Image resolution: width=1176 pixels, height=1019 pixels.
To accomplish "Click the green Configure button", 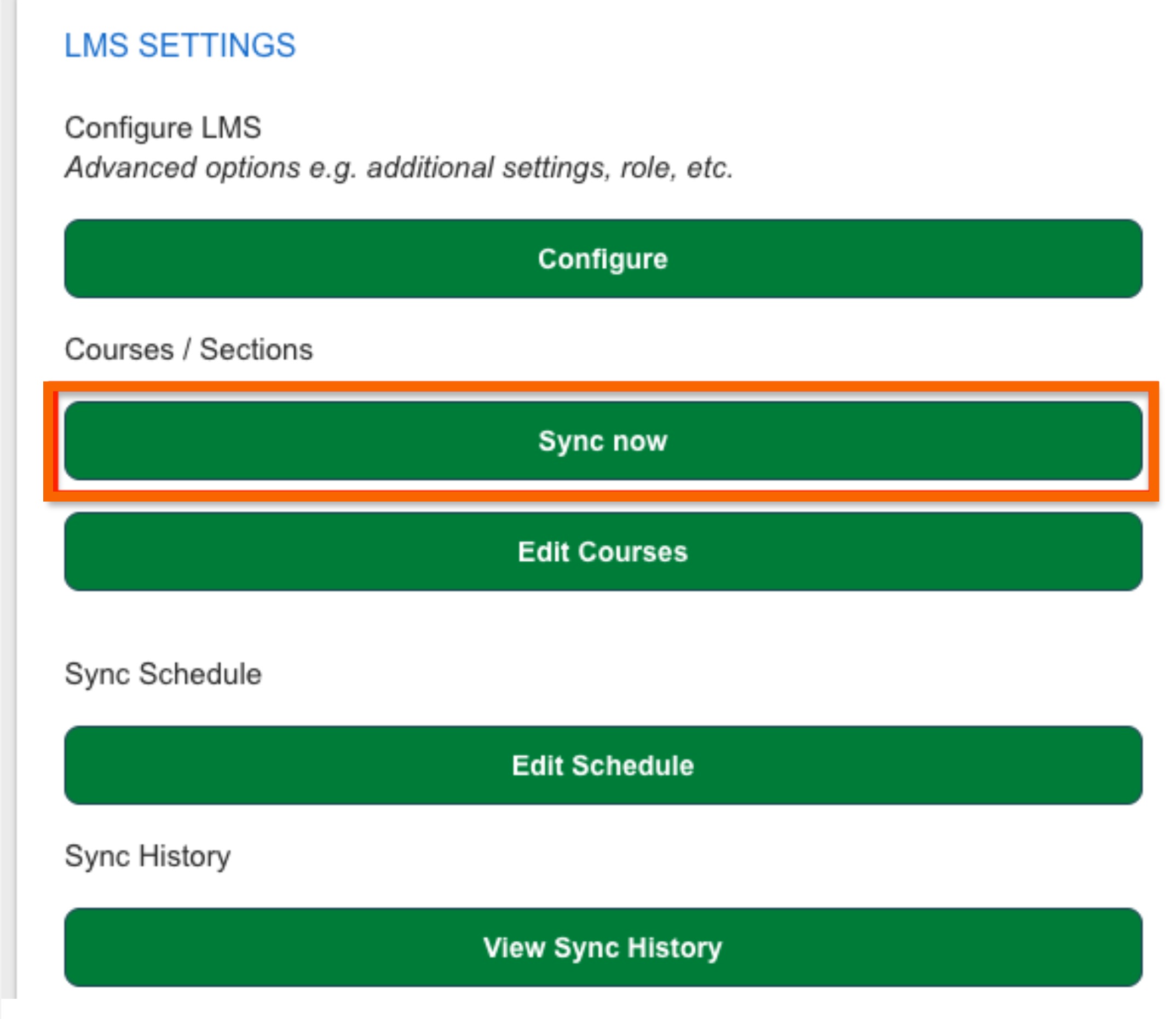I will point(603,259).
